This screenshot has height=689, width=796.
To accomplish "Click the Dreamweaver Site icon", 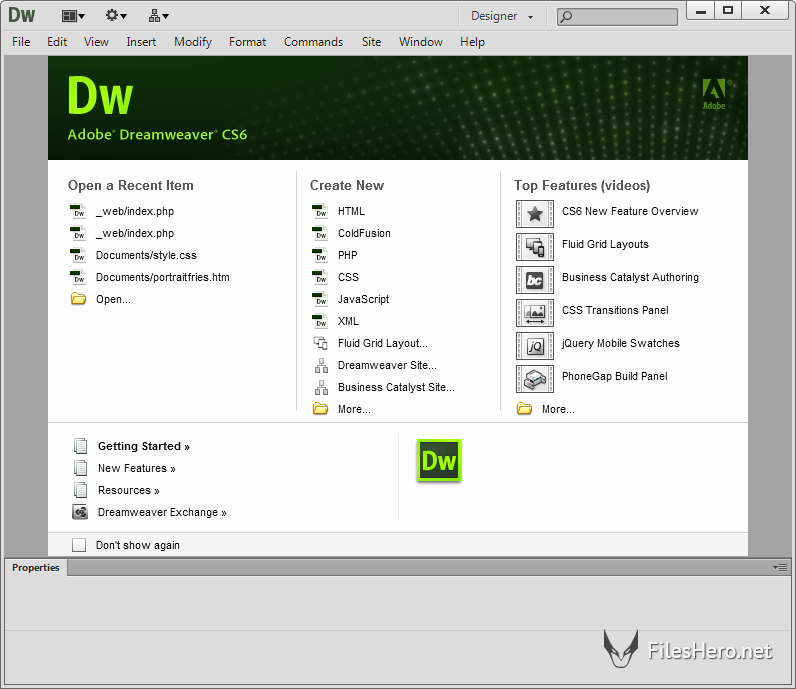I will [321, 365].
